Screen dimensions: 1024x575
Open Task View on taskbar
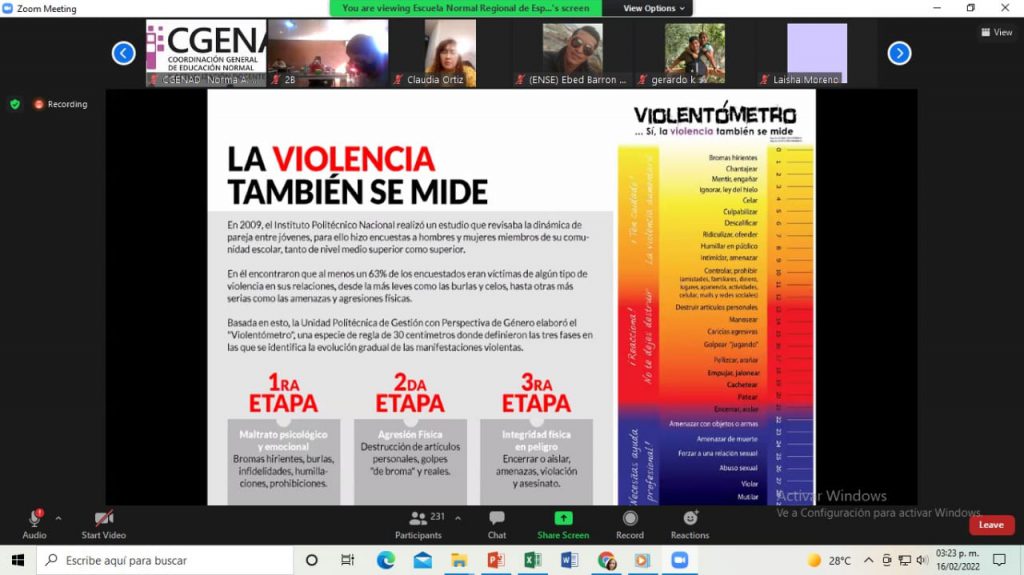(x=347, y=560)
